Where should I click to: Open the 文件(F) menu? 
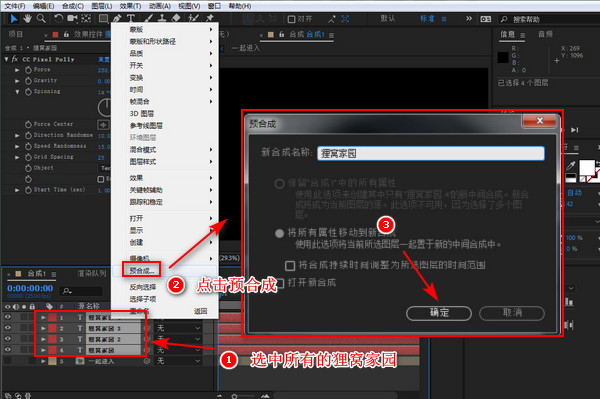click(x=15, y=6)
